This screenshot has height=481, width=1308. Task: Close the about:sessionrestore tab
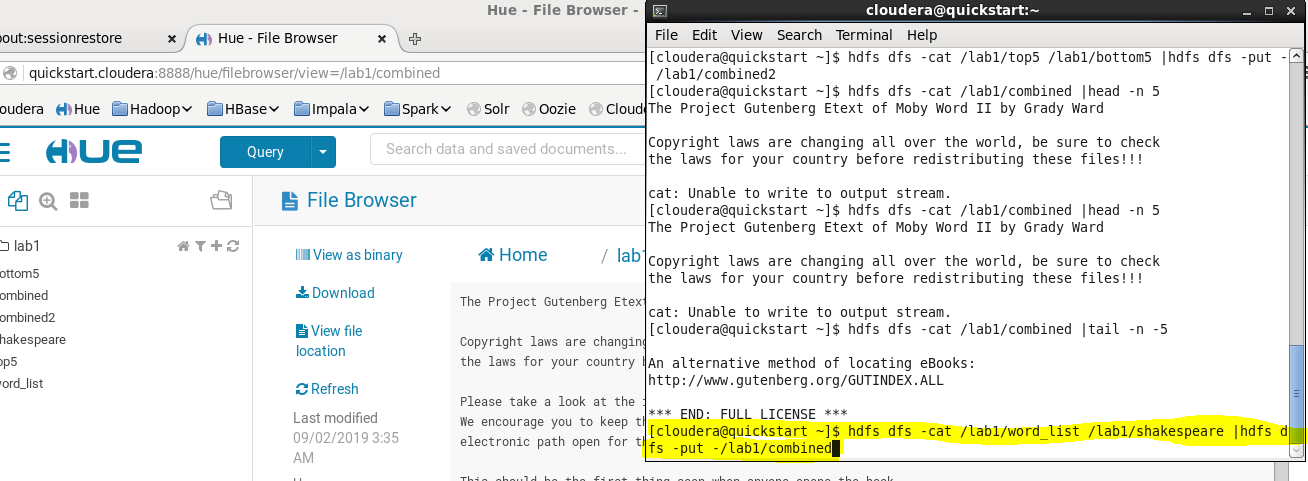coord(172,39)
